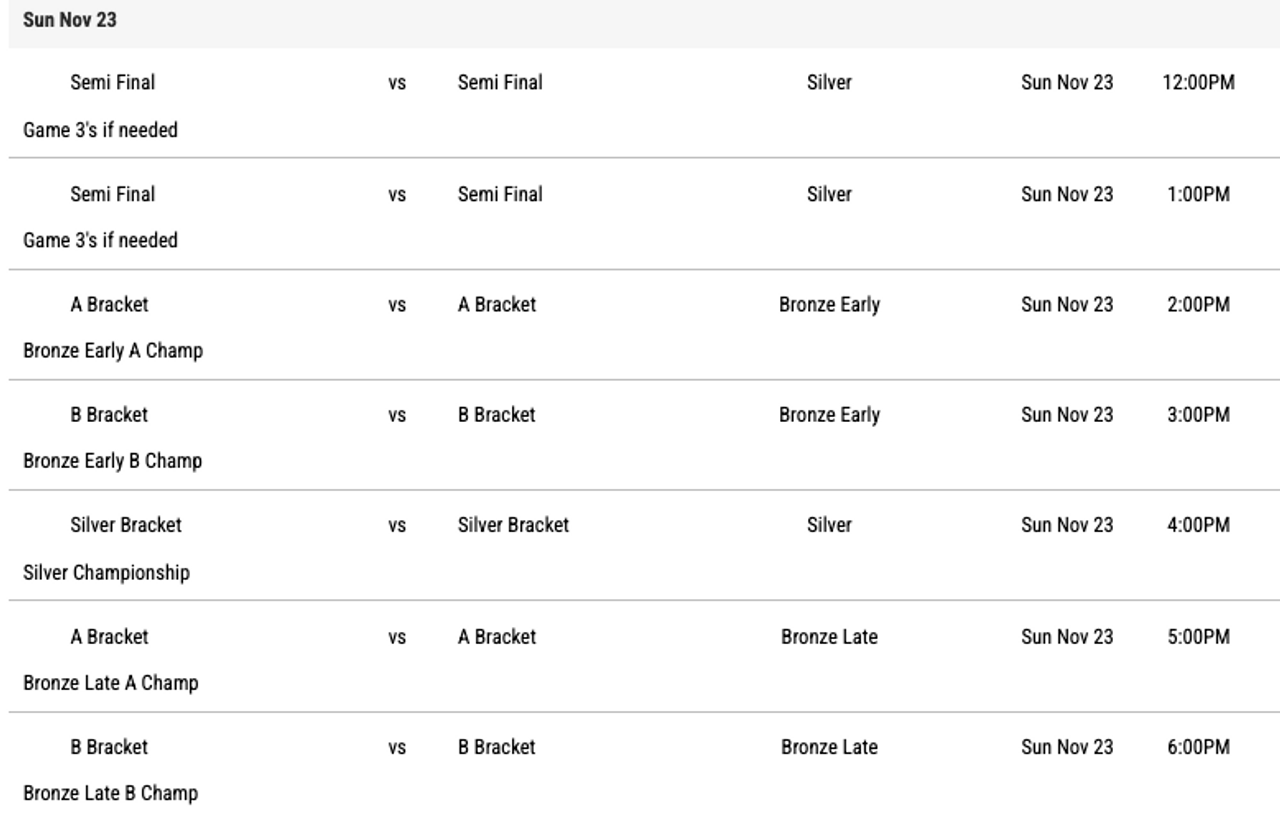Click the Sun Nov 23 section header

point(70,20)
